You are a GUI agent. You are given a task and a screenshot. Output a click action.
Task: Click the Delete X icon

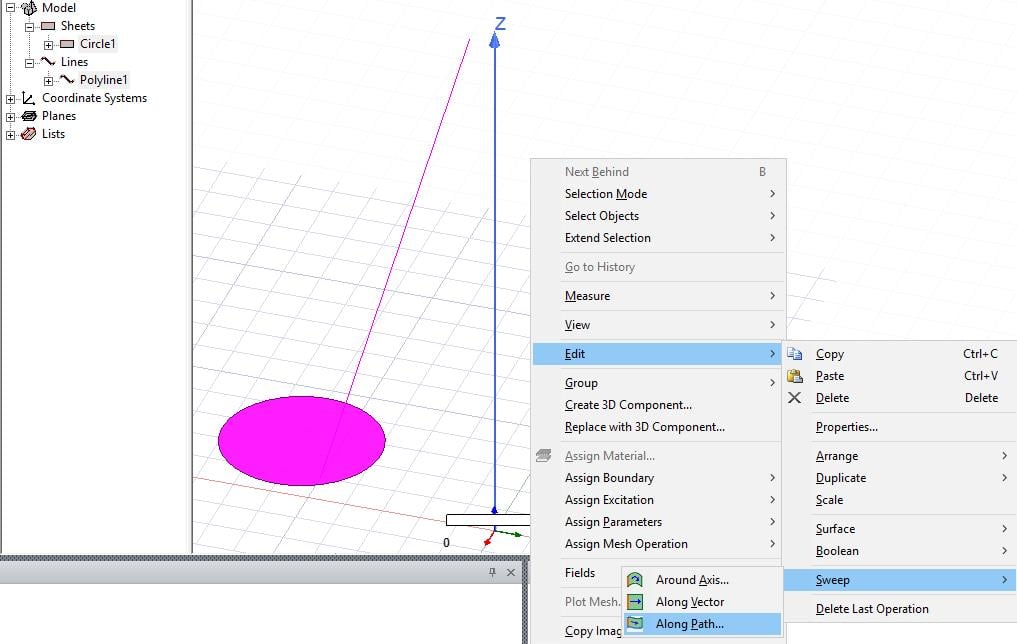pyautogui.click(x=795, y=398)
